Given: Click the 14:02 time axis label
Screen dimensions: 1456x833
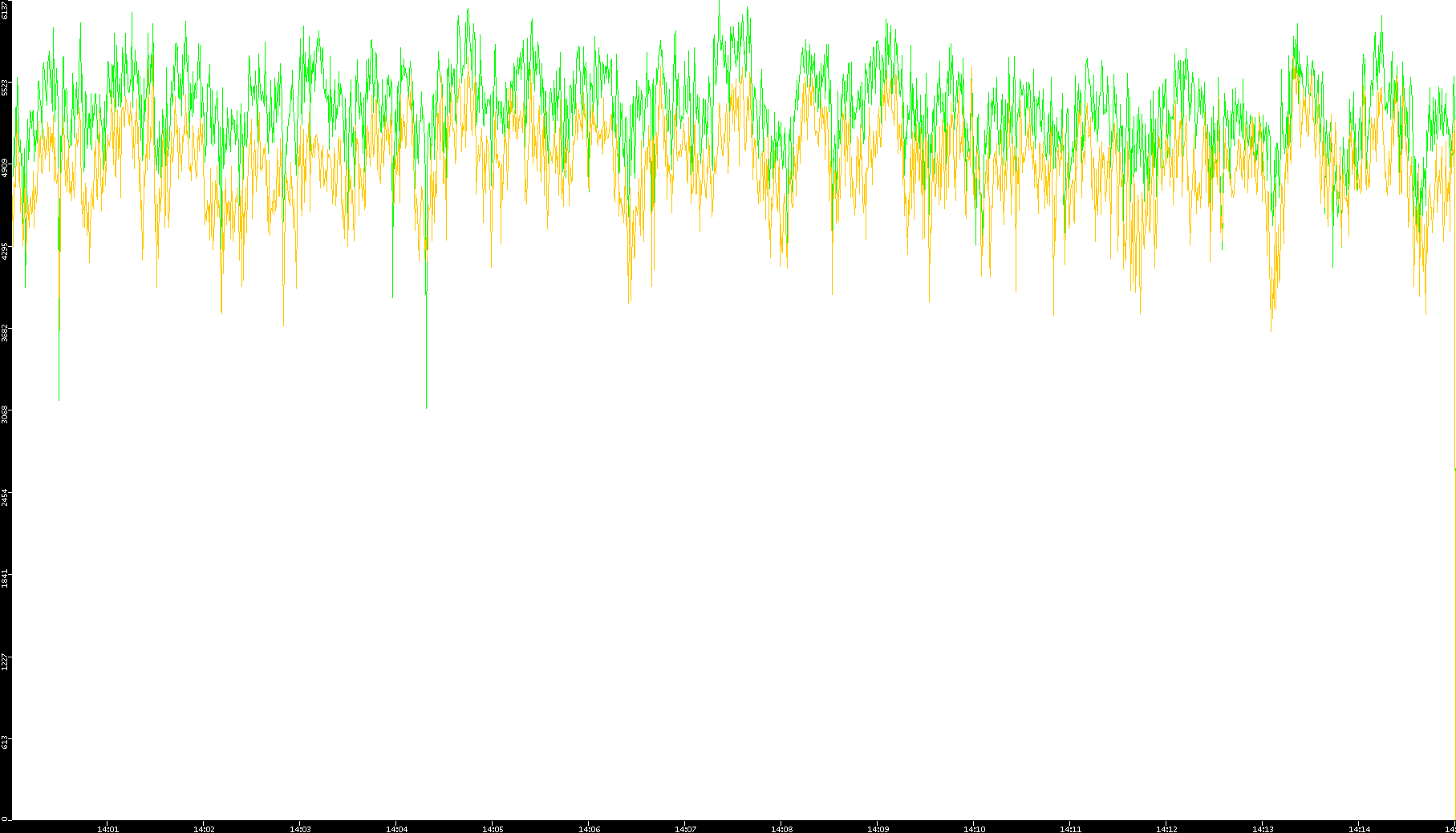Looking at the screenshot, I should pos(204,828).
